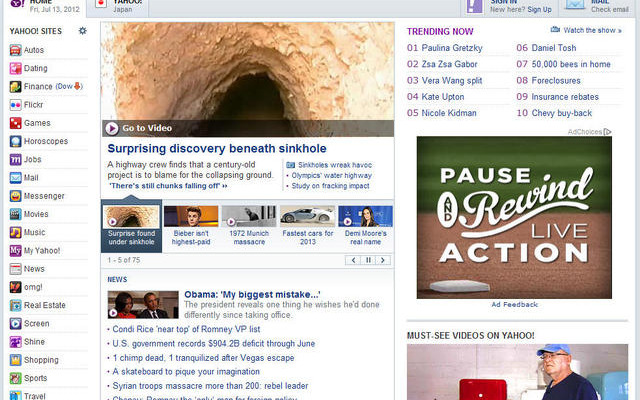640x400 pixels.
Task: Select the Yahoo! Home tab
Action: tap(45, 7)
